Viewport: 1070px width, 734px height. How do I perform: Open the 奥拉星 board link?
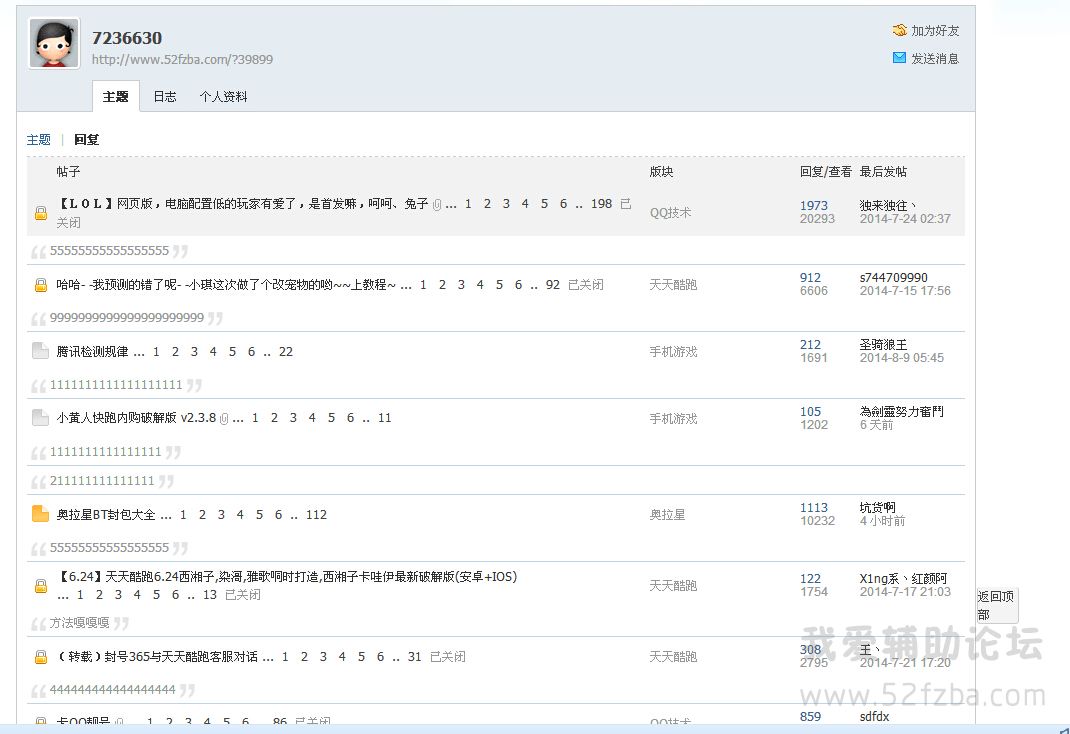(x=667, y=514)
